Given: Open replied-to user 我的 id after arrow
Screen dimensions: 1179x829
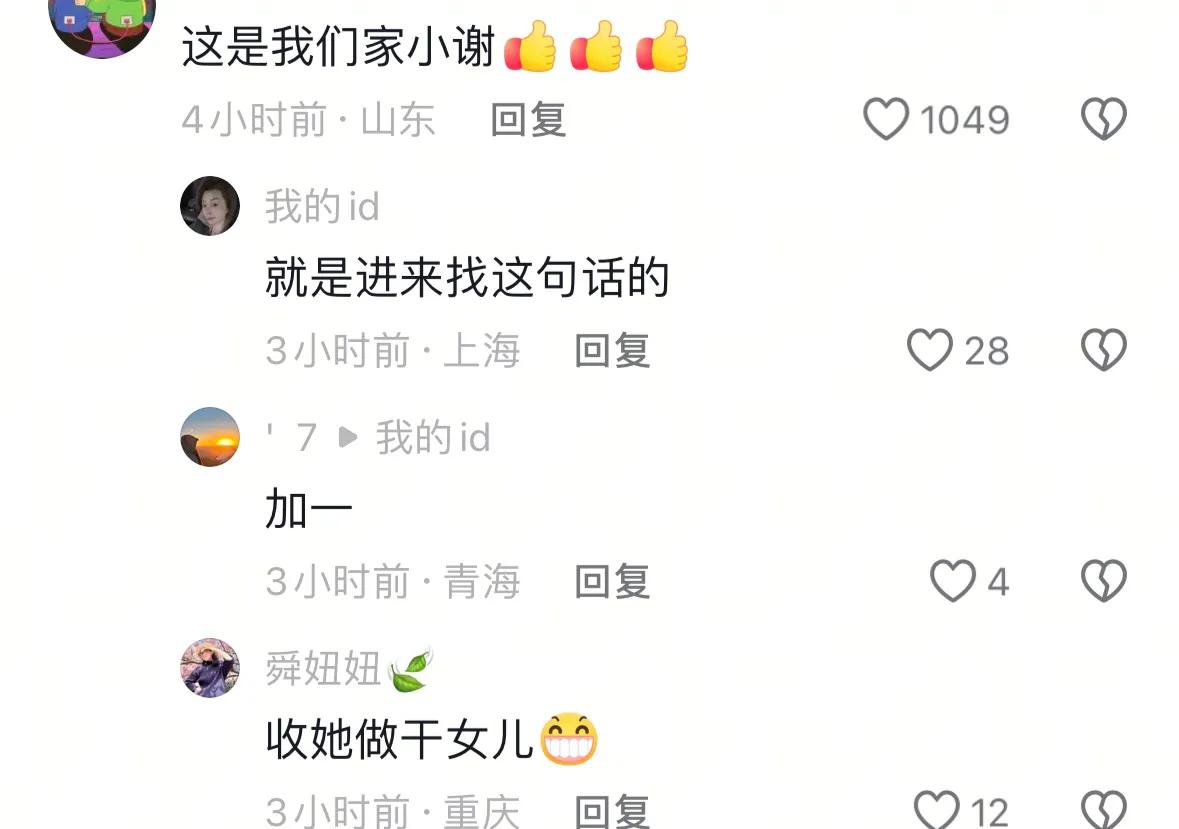Looking at the screenshot, I should 433,437.
